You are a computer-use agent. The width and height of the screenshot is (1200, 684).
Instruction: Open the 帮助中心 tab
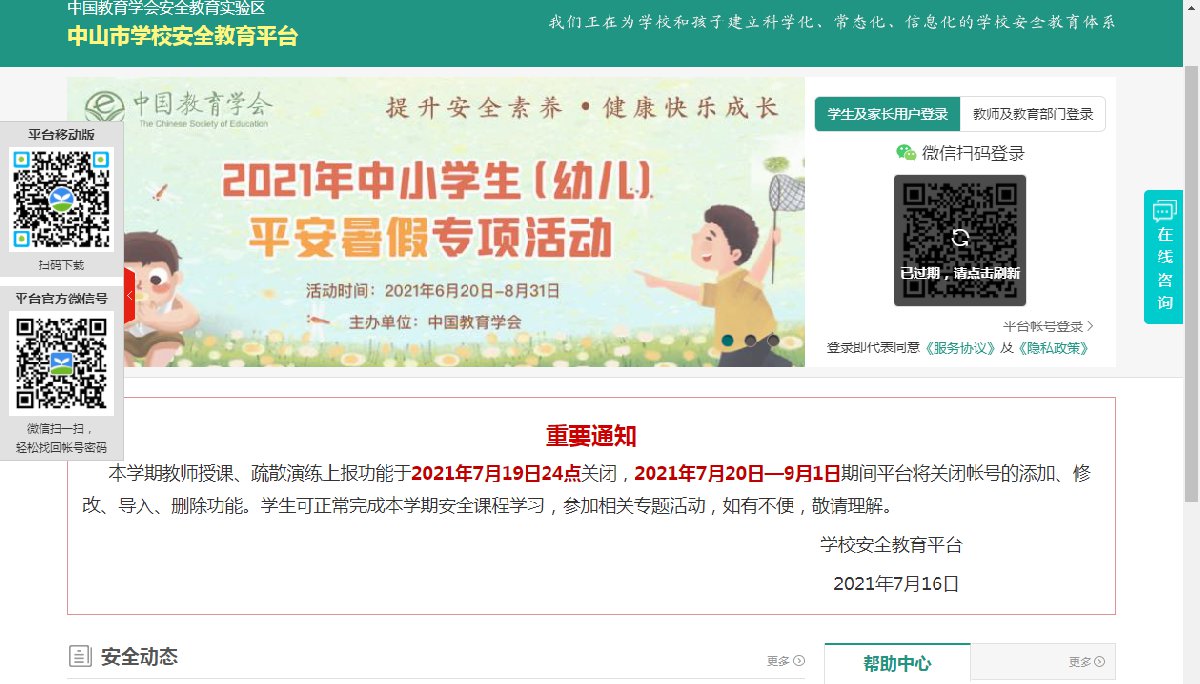[897, 663]
